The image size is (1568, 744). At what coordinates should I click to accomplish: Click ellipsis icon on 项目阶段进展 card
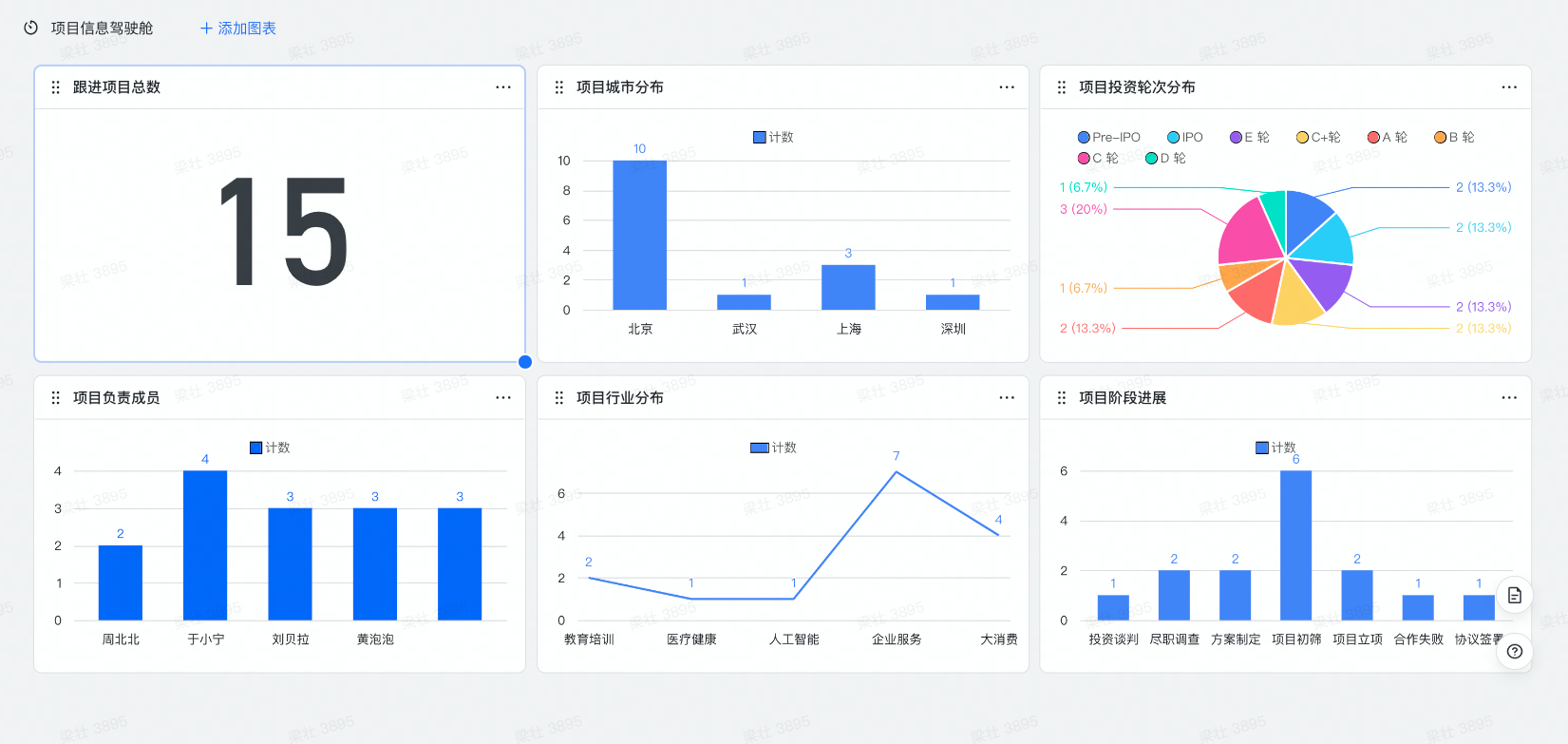click(1509, 398)
